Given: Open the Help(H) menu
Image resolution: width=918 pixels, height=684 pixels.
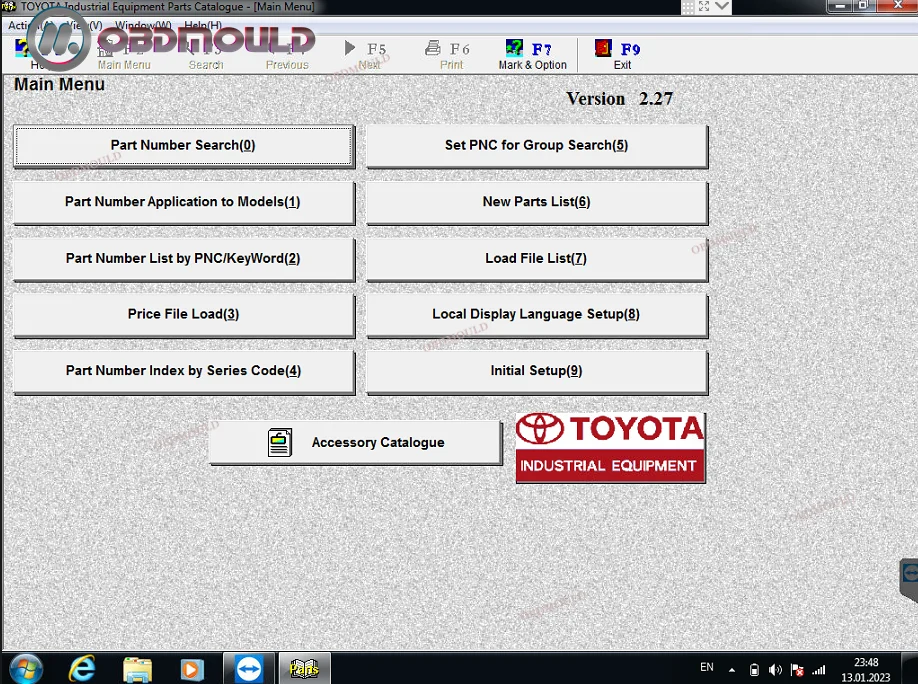Looking at the screenshot, I should [203, 25].
